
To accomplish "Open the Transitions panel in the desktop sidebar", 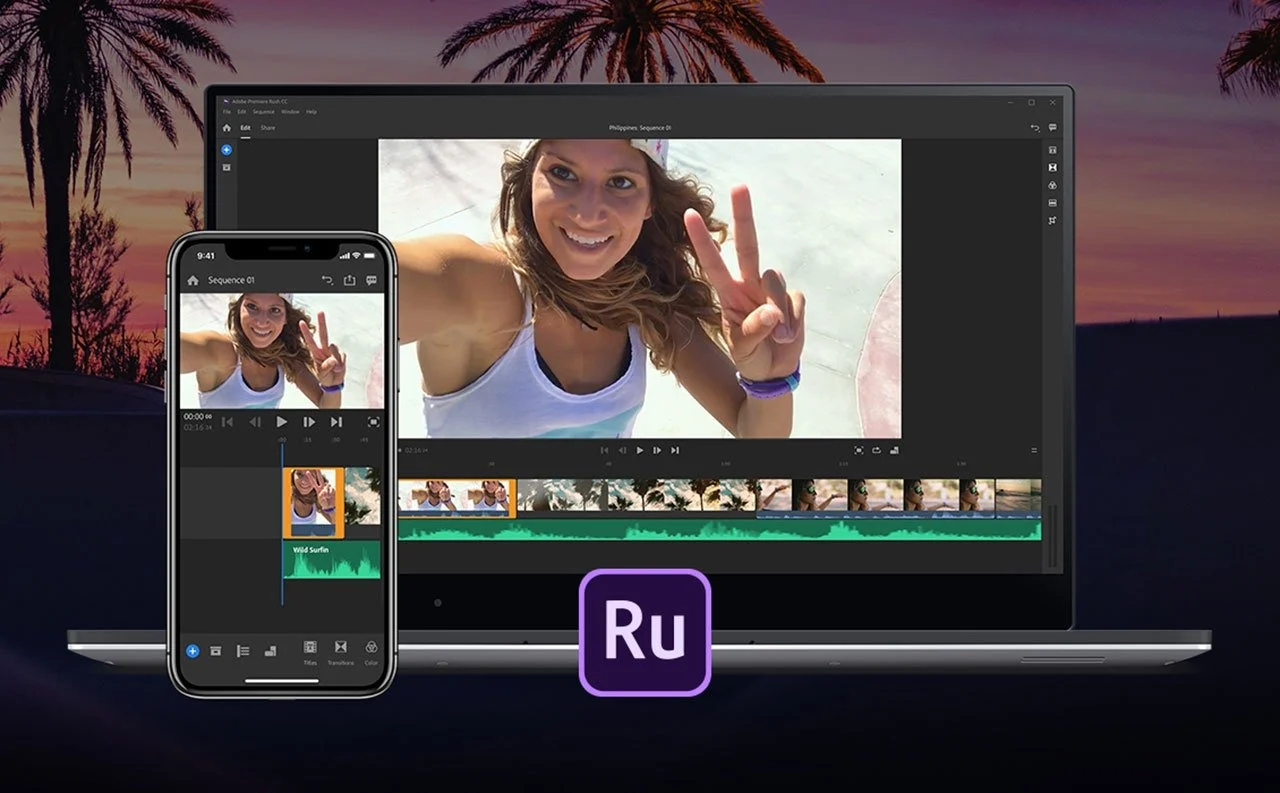I will click(x=1053, y=167).
